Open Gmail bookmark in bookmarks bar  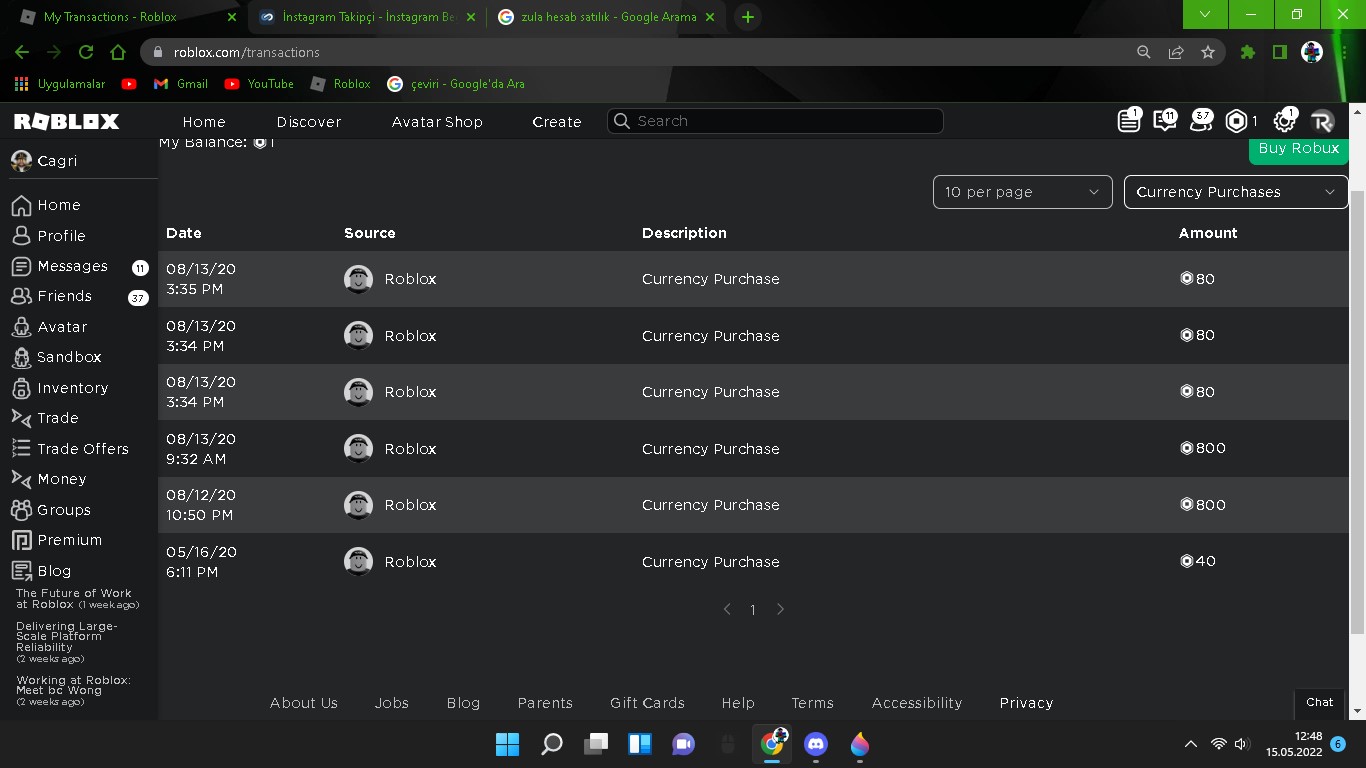[x=181, y=84]
